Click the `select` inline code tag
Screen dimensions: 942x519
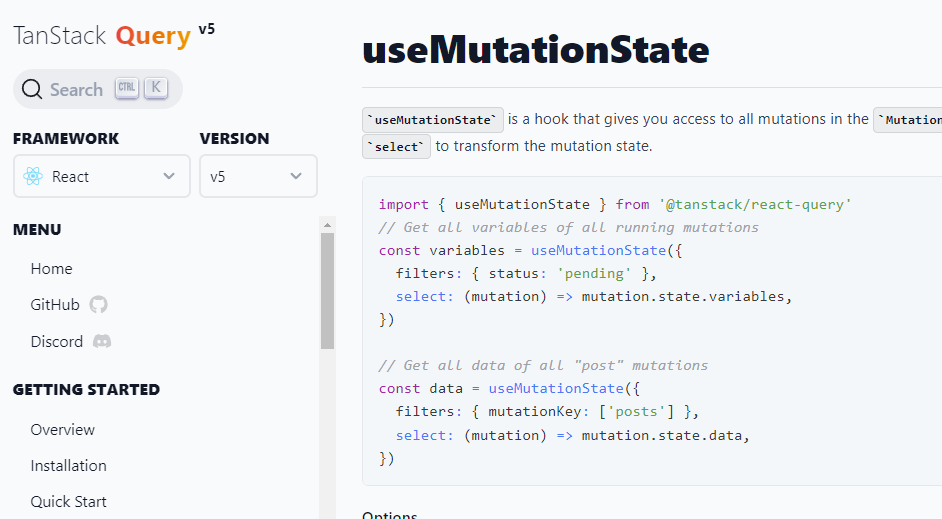397,147
